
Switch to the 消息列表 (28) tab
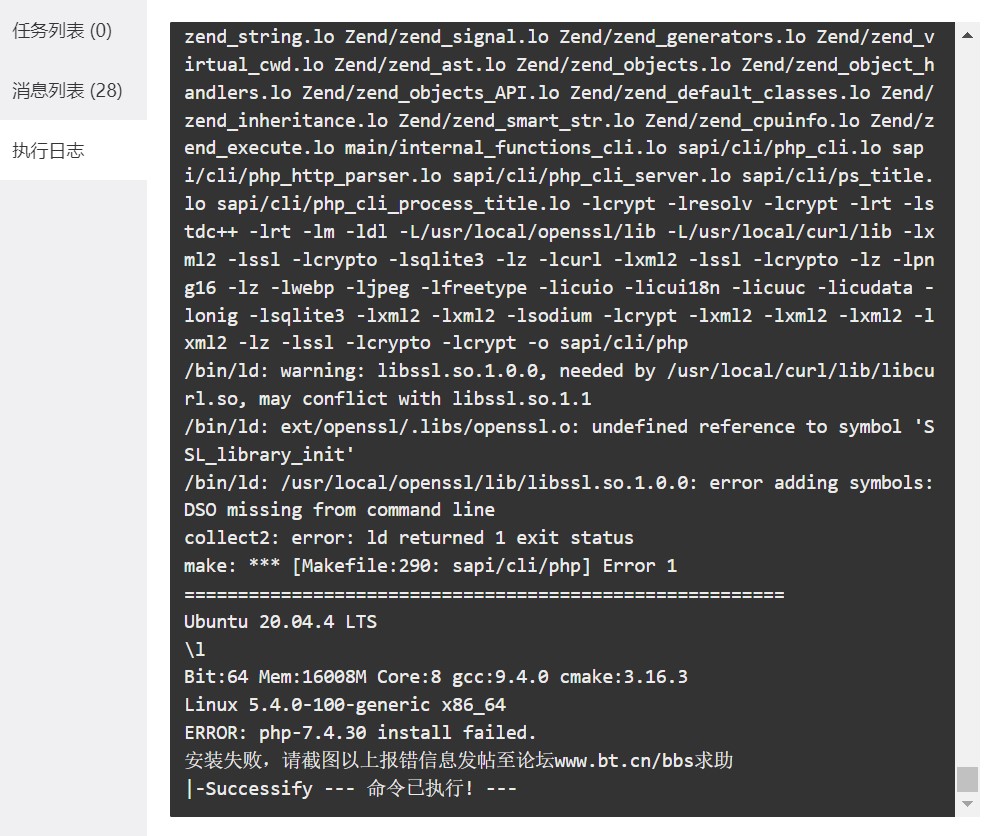coord(67,90)
